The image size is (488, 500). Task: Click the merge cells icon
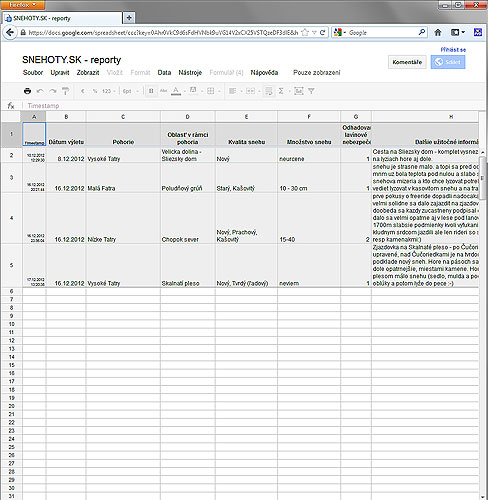point(250,91)
